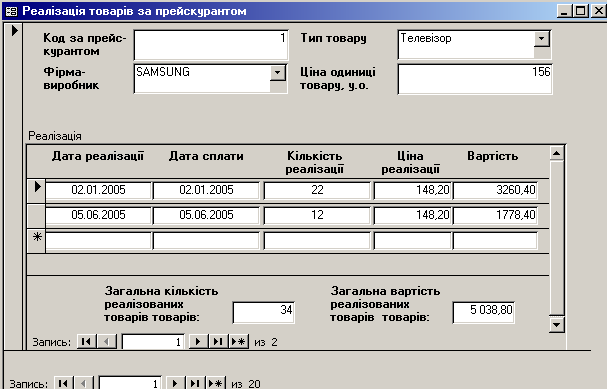Click subform scrollbar down arrow
607x389 pixels.
556,324
